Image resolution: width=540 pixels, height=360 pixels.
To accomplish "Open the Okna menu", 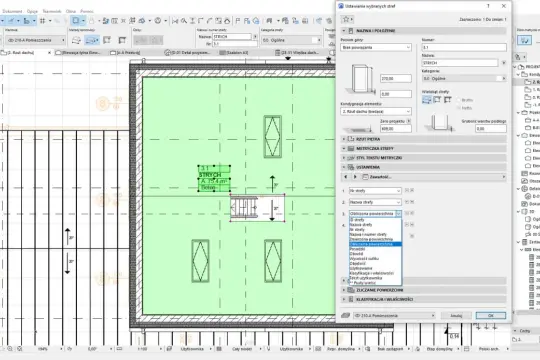I will pos(71,11).
